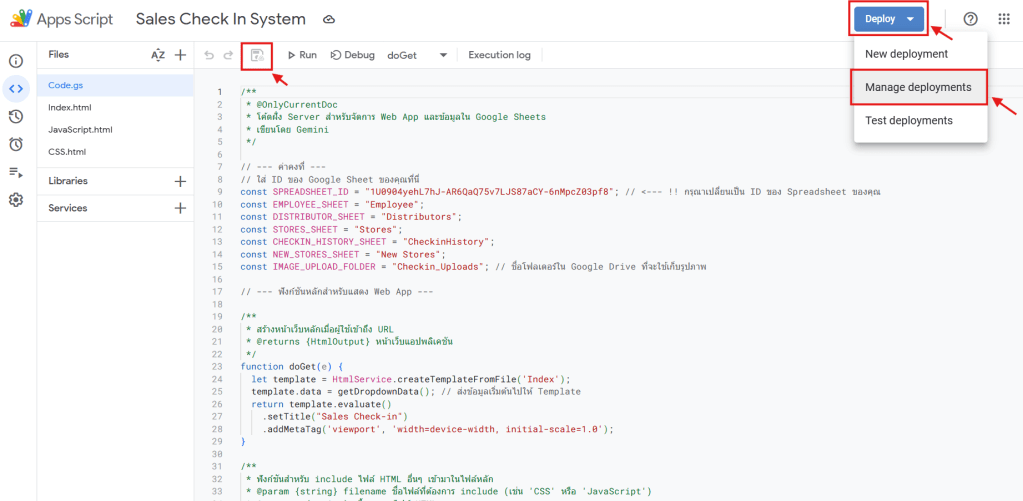This screenshot has width=1023, height=501.
Task: Open the Index.html file
Action: (70, 108)
